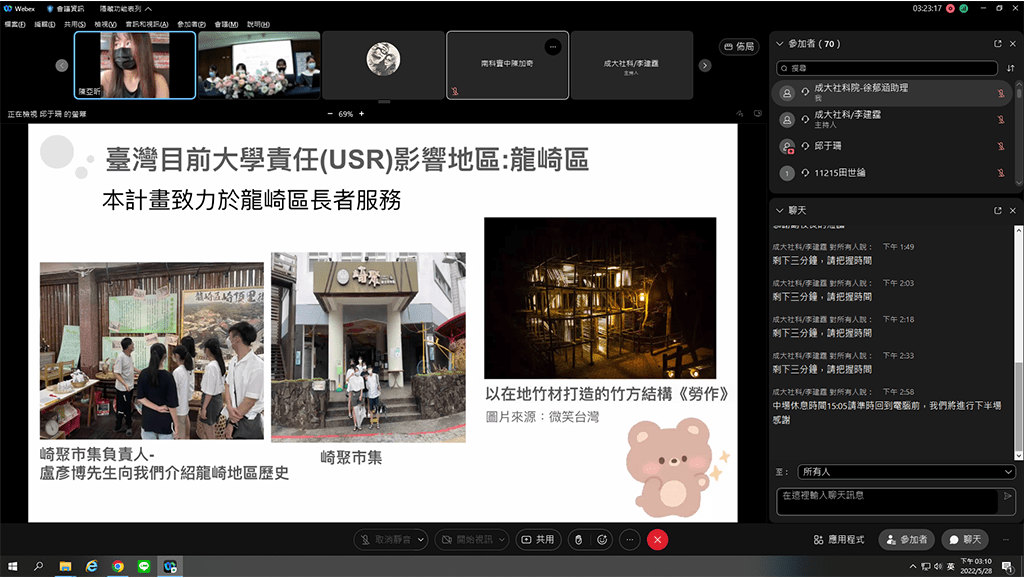Viewport: 1024px width, 578px height.
Task: Click the more options ellipsis in bottom toolbar
Action: [629, 539]
